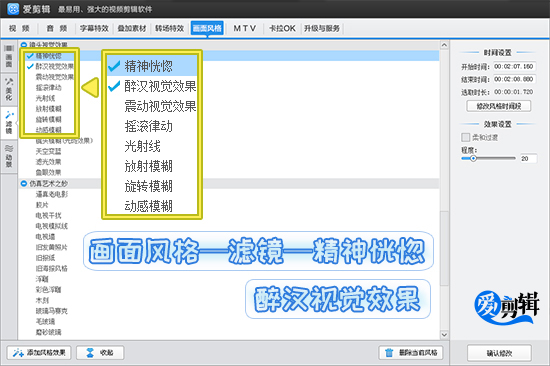Uncheck the 精神恍惚 effect in list
The width and height of the screenshot is (550, 366).
[30, 55]
